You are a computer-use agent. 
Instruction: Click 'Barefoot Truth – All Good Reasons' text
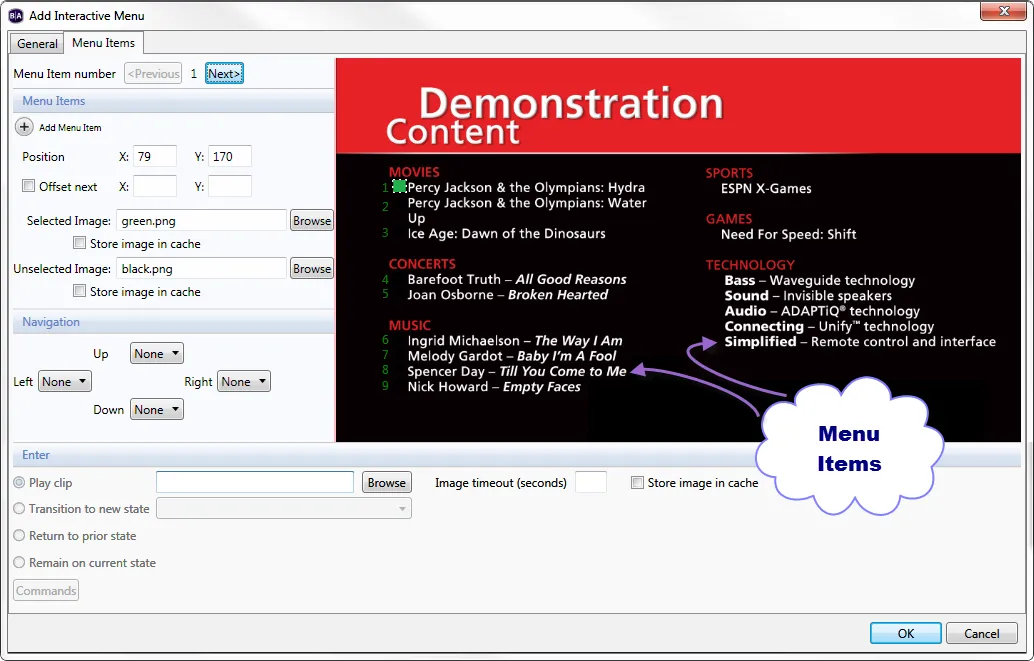click(x=516, y=280)
